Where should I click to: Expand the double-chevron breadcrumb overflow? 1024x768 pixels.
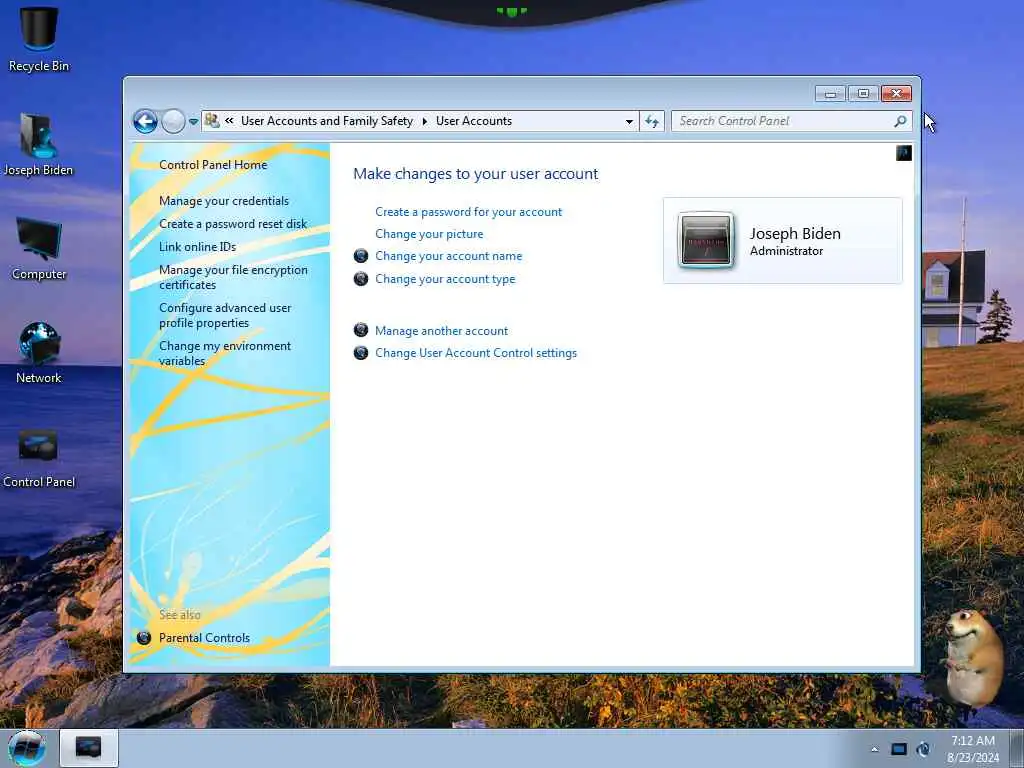229,121
